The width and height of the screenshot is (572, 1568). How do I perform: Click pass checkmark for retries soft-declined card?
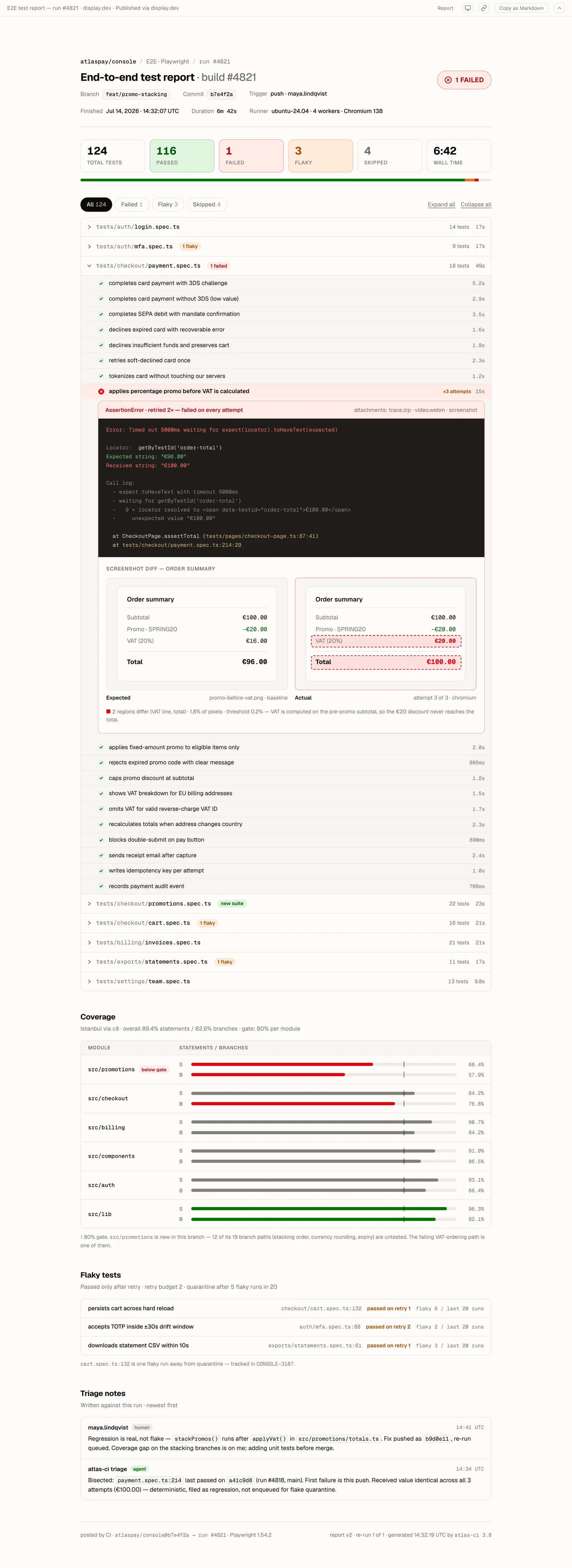(x=101, y=360)
